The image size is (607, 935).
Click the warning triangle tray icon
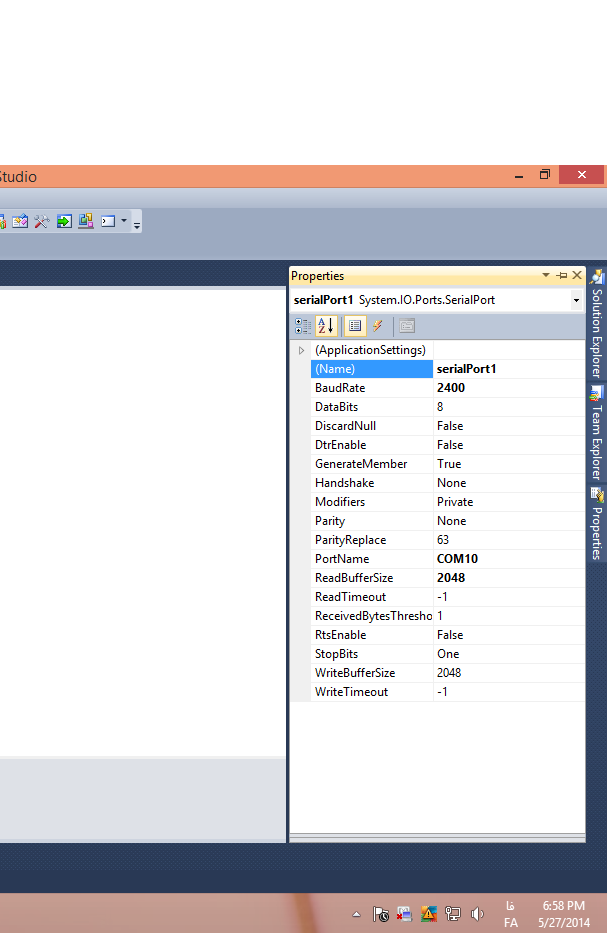428,914
